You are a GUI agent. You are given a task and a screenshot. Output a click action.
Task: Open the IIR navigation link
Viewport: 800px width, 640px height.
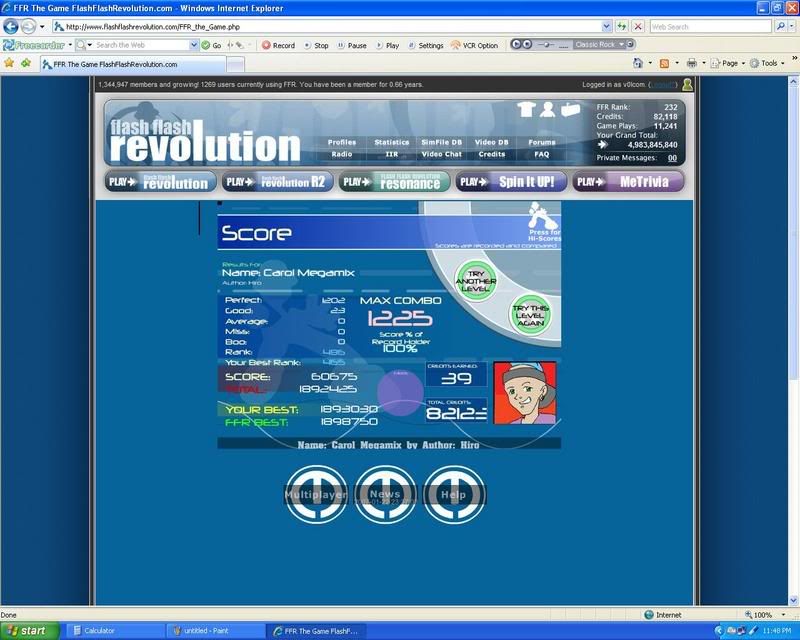point(391,154)
